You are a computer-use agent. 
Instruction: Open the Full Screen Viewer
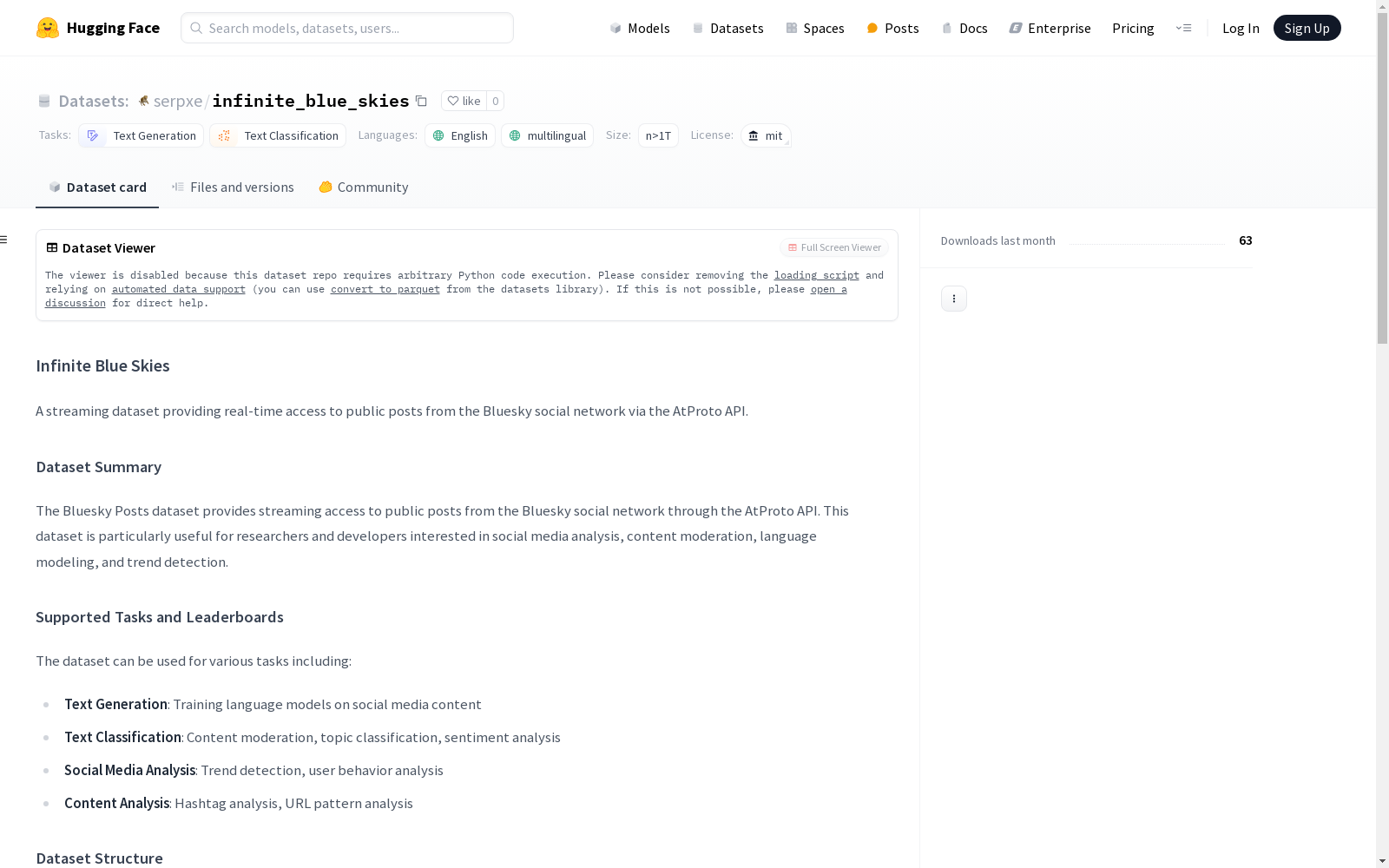[834, 247]
